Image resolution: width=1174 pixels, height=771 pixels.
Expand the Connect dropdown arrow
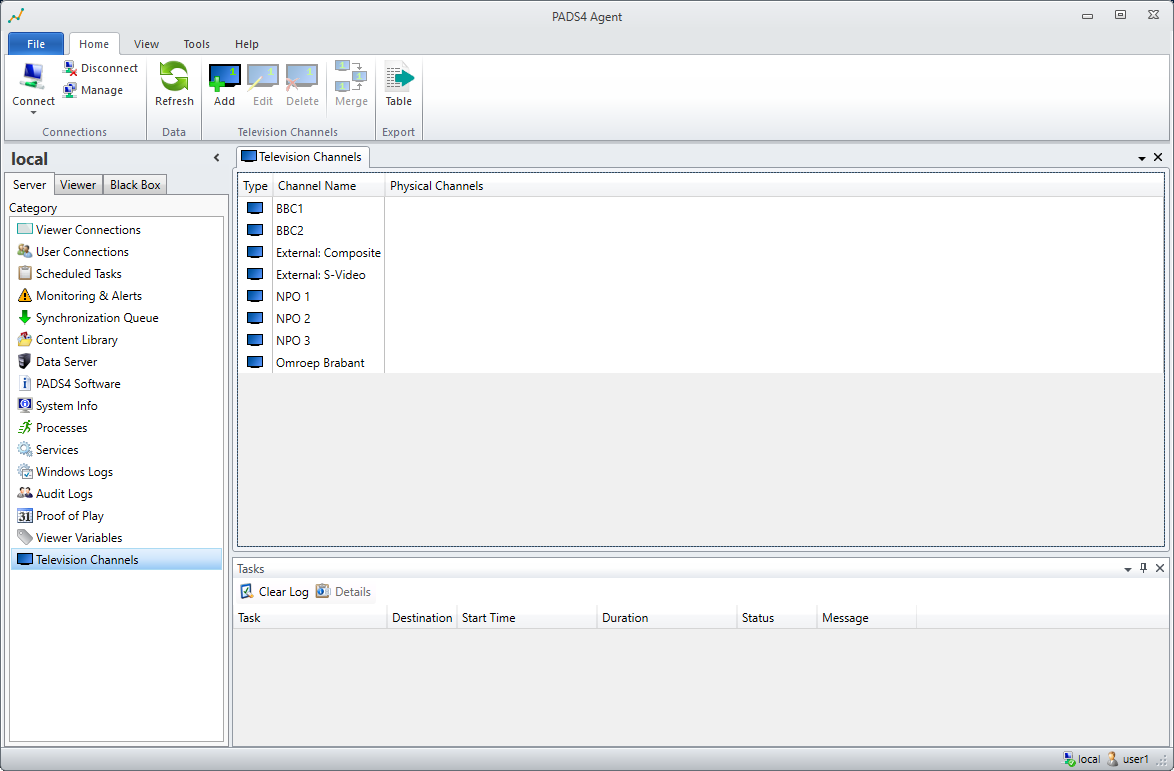[x=33, y=113]
